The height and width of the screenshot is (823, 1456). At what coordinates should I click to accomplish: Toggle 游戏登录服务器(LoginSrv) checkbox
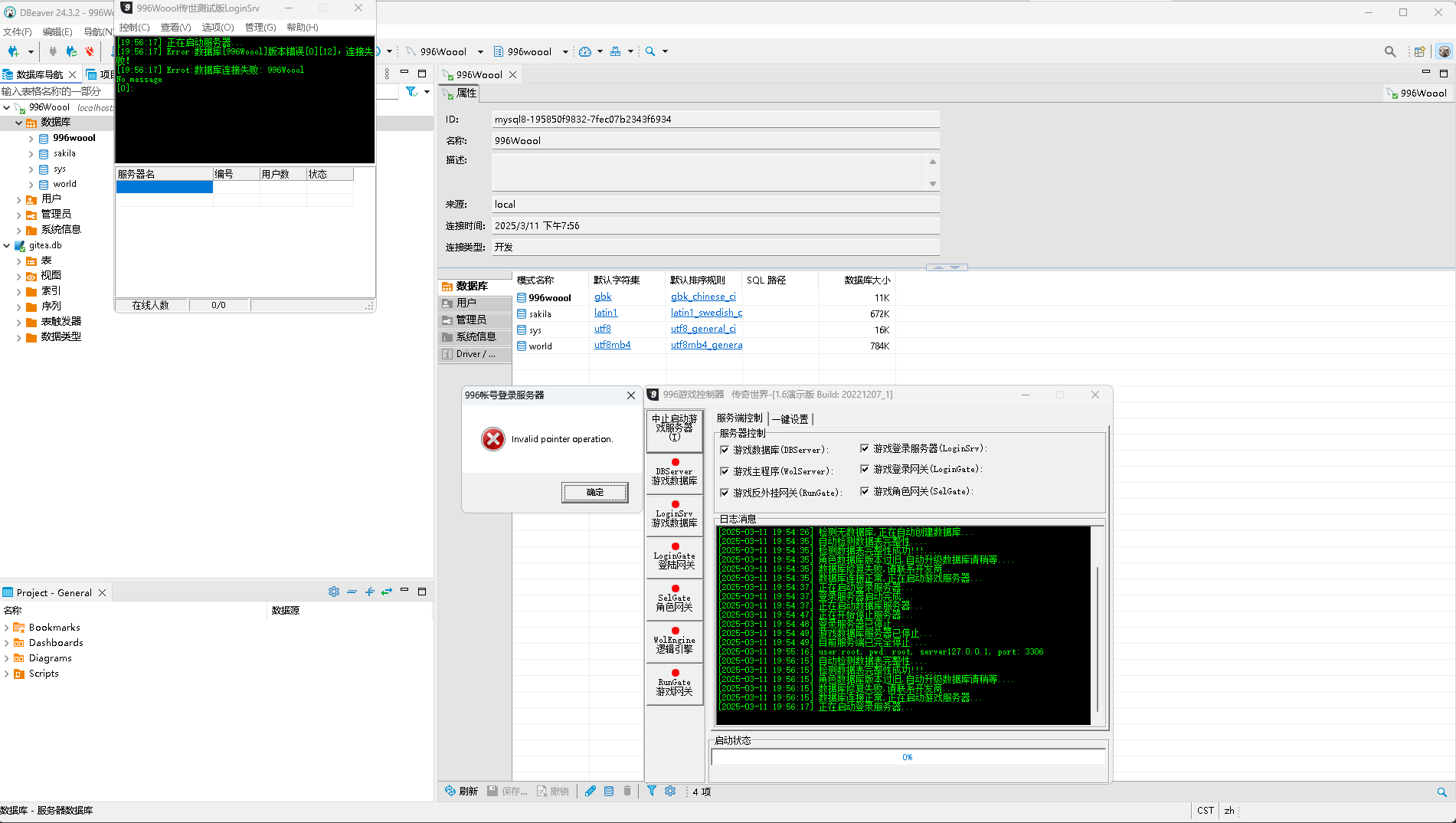[x=865, y=448]
